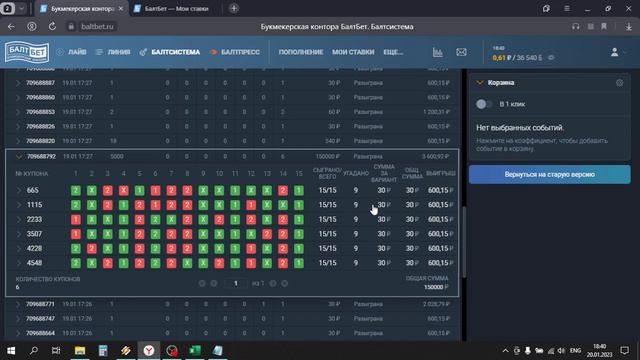Image resolution: width=640 pixels, height=360 pixels.
Task: Open the BaltBet logo home link
Action: click(x=27, y=52)
